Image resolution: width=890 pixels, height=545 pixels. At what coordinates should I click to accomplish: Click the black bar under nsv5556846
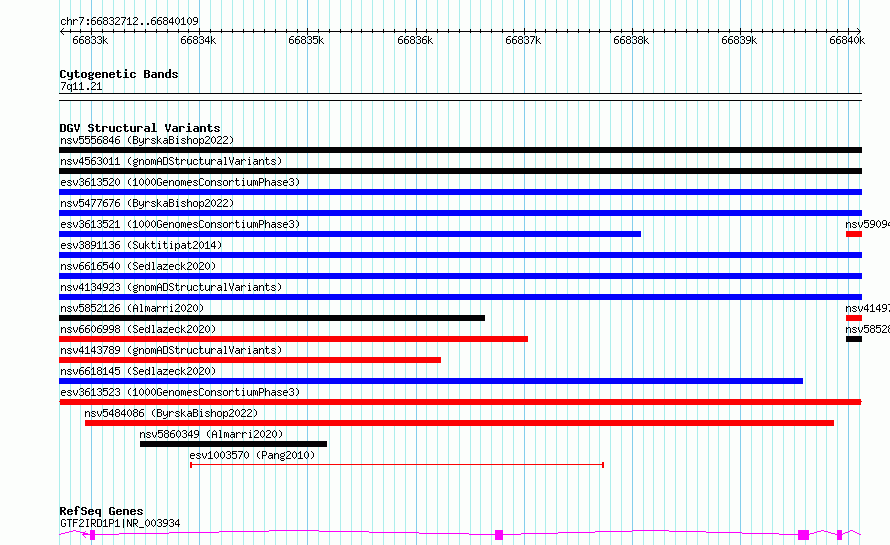pyautogui.click(x=460, y=150)
